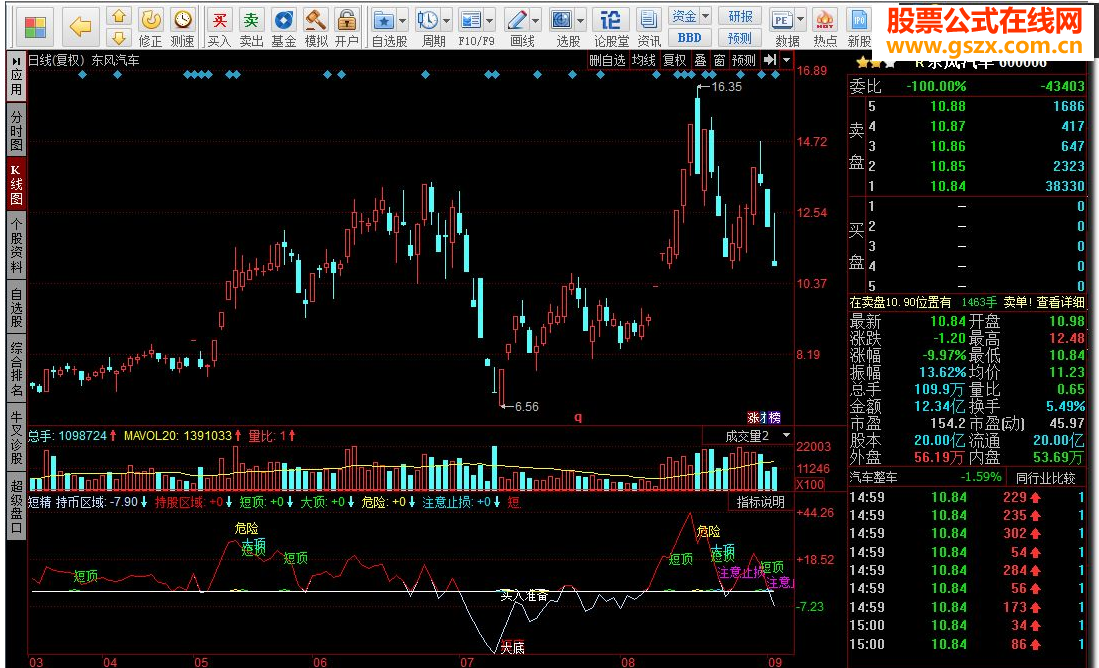Viewport: 1099px width, 668px height.
Task: Open the 基金 fund icon
Action: point(284,20)
